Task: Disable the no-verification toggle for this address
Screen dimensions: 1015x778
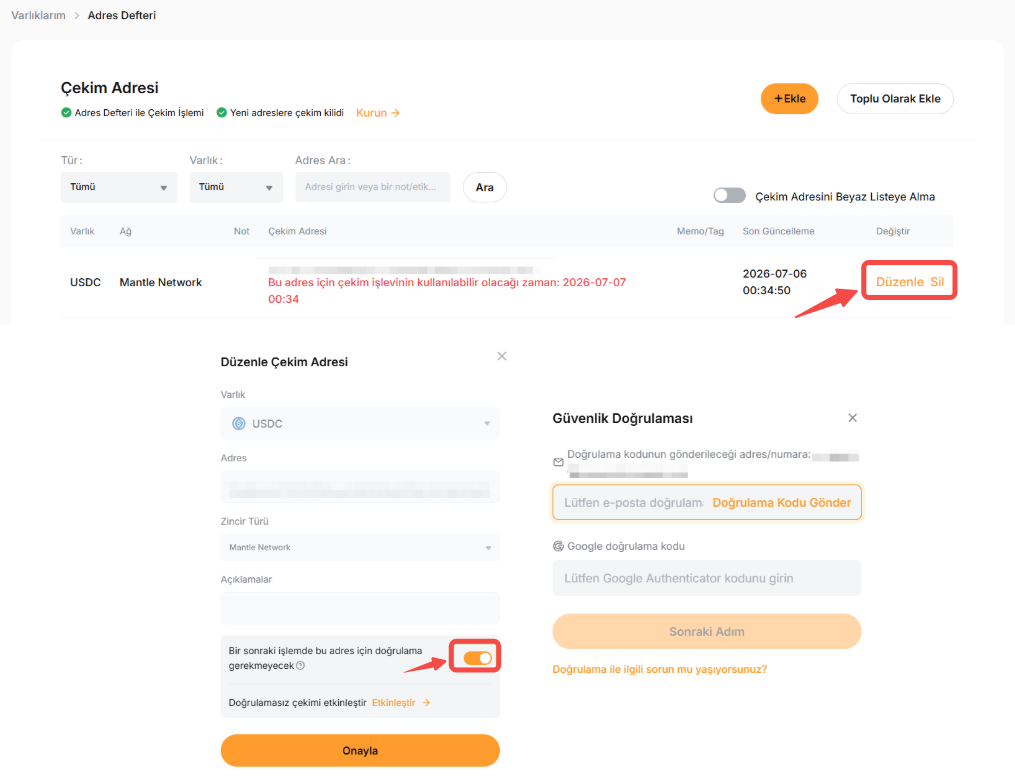Action: (x=478, y=658)
